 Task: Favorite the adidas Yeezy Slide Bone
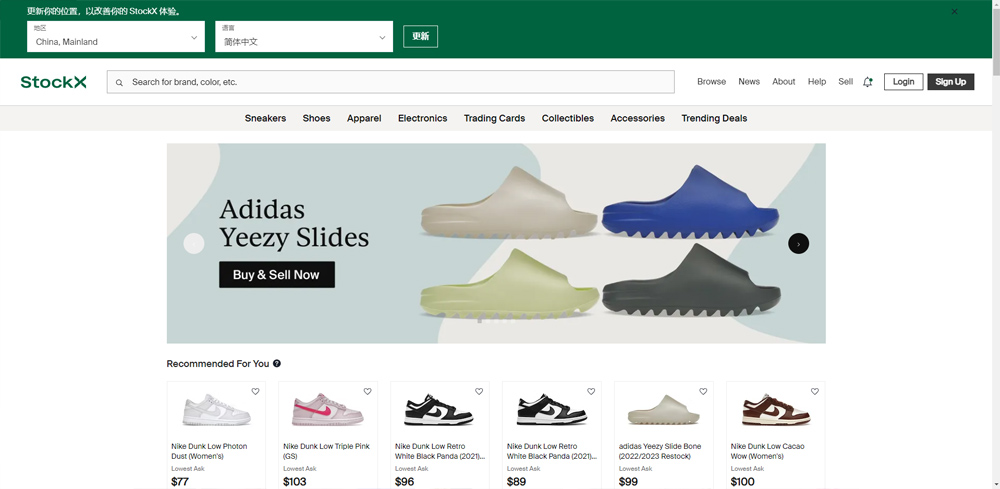(x=703, y=392)
